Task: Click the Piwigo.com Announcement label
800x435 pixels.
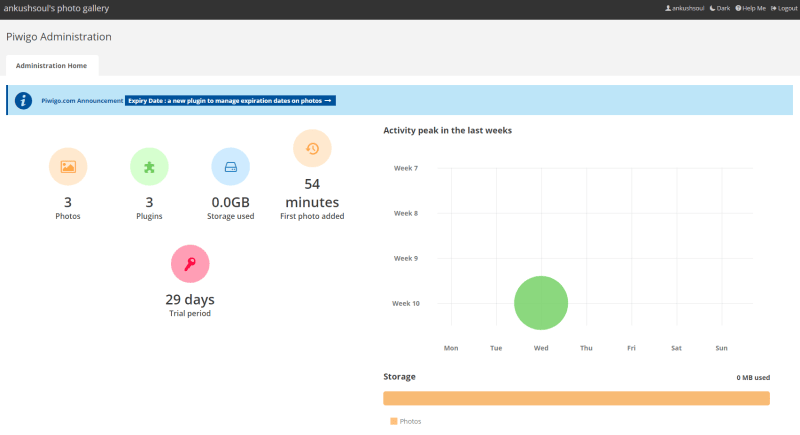Action: point(82,101)
